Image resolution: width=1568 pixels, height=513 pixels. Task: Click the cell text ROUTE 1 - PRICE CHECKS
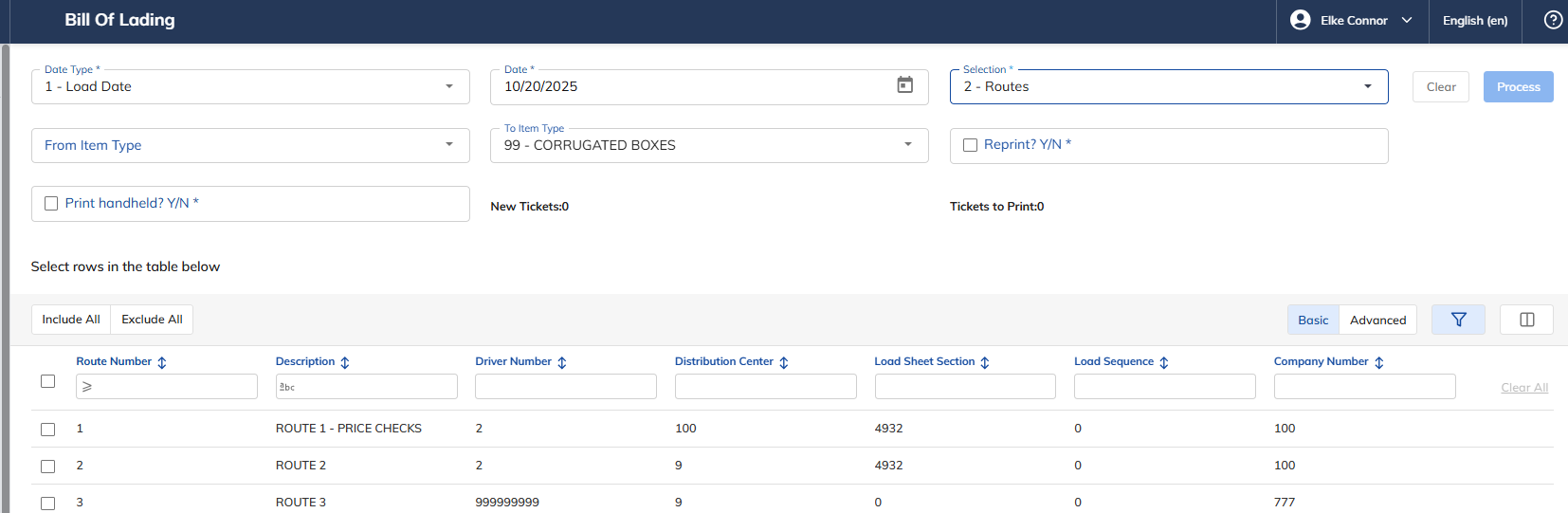pyautogui.click(x=349, y=429)
